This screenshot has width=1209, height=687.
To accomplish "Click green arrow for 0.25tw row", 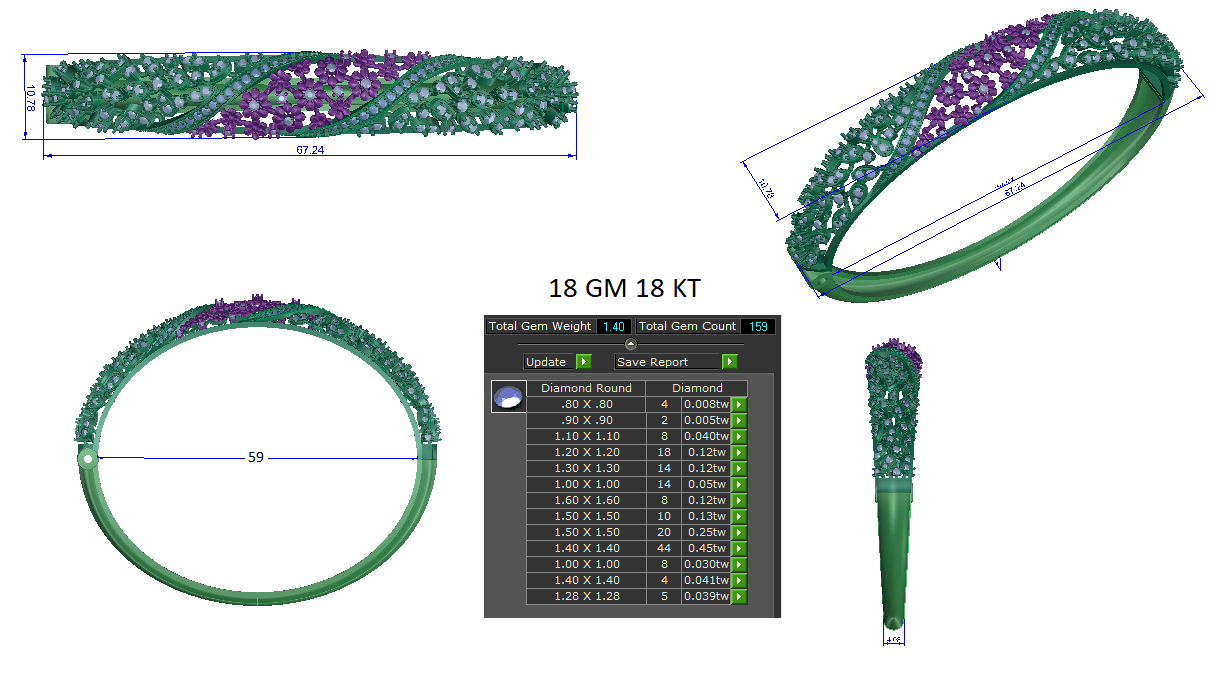I will tap(739, 532).
